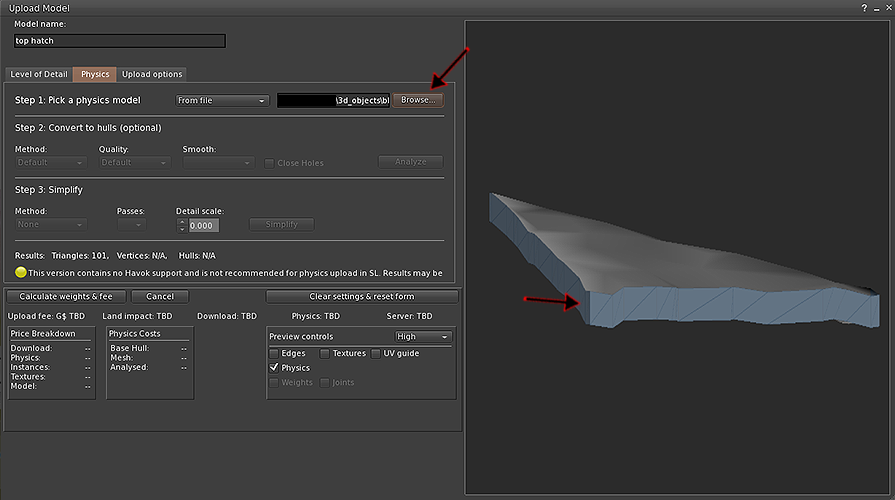The height and width of the screenshot is (500, 895).
Task: Open the 'From file' physics model dropdown
Action: [221, 101]
